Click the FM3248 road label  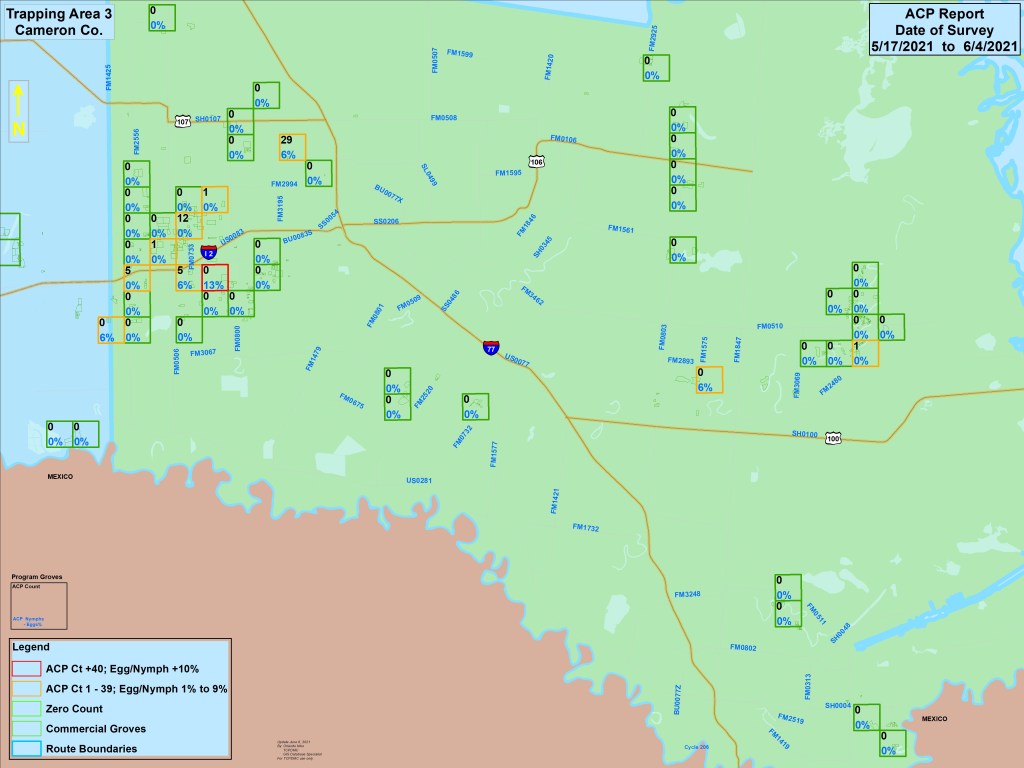(x=687, y=594)
